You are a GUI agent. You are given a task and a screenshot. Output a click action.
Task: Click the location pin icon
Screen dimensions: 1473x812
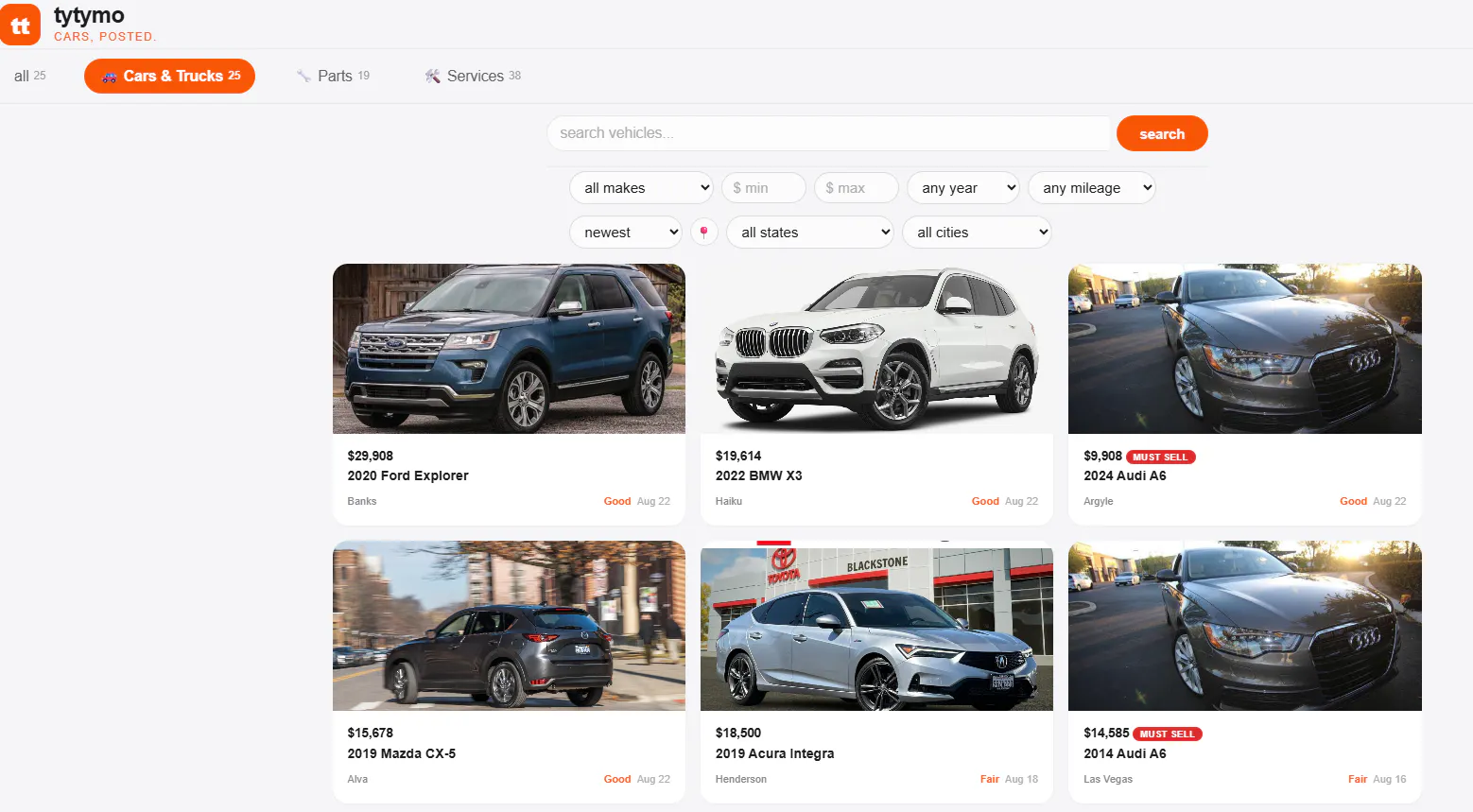point(703,232)
